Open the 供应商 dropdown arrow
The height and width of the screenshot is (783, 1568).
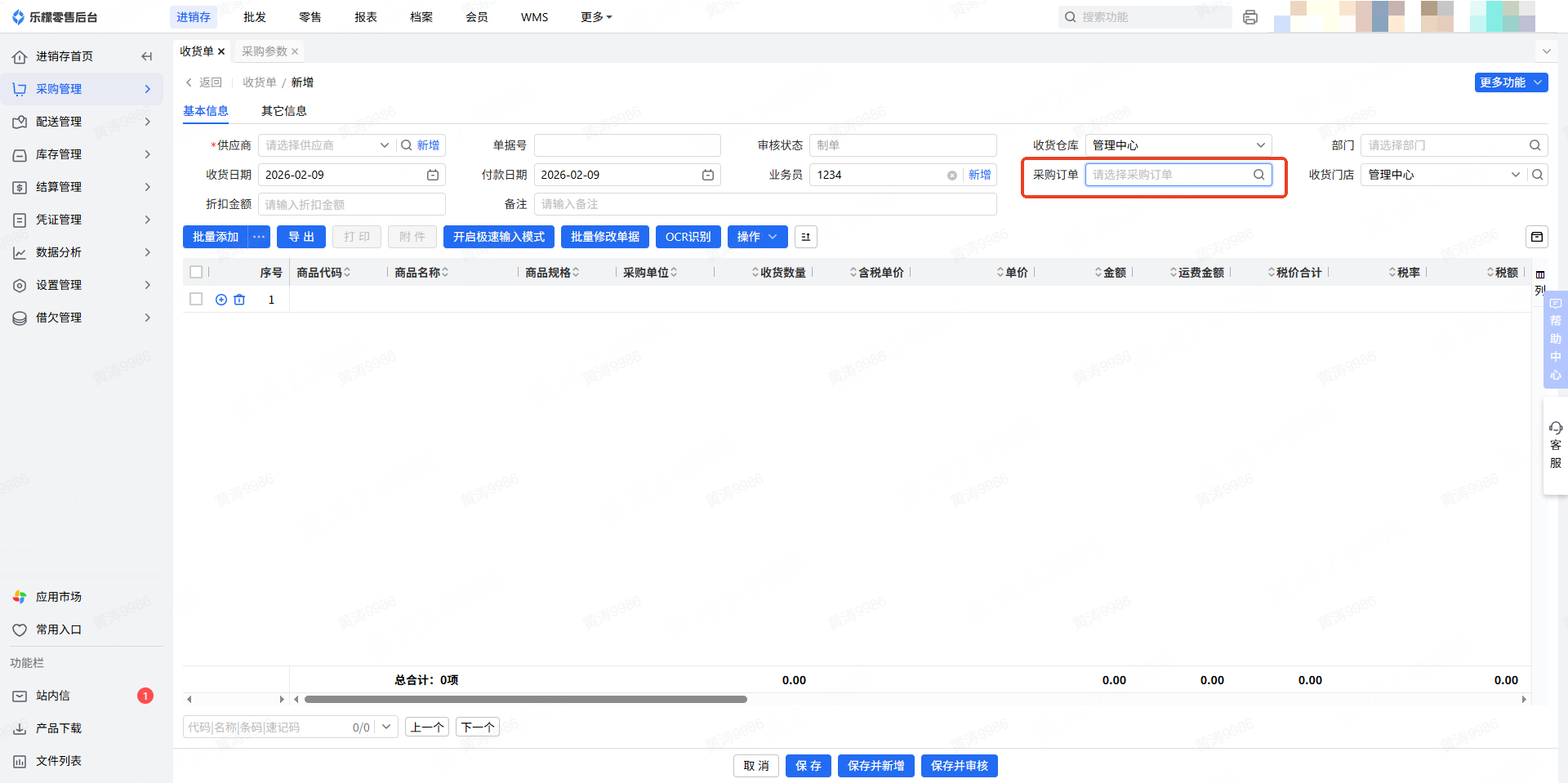385,145
